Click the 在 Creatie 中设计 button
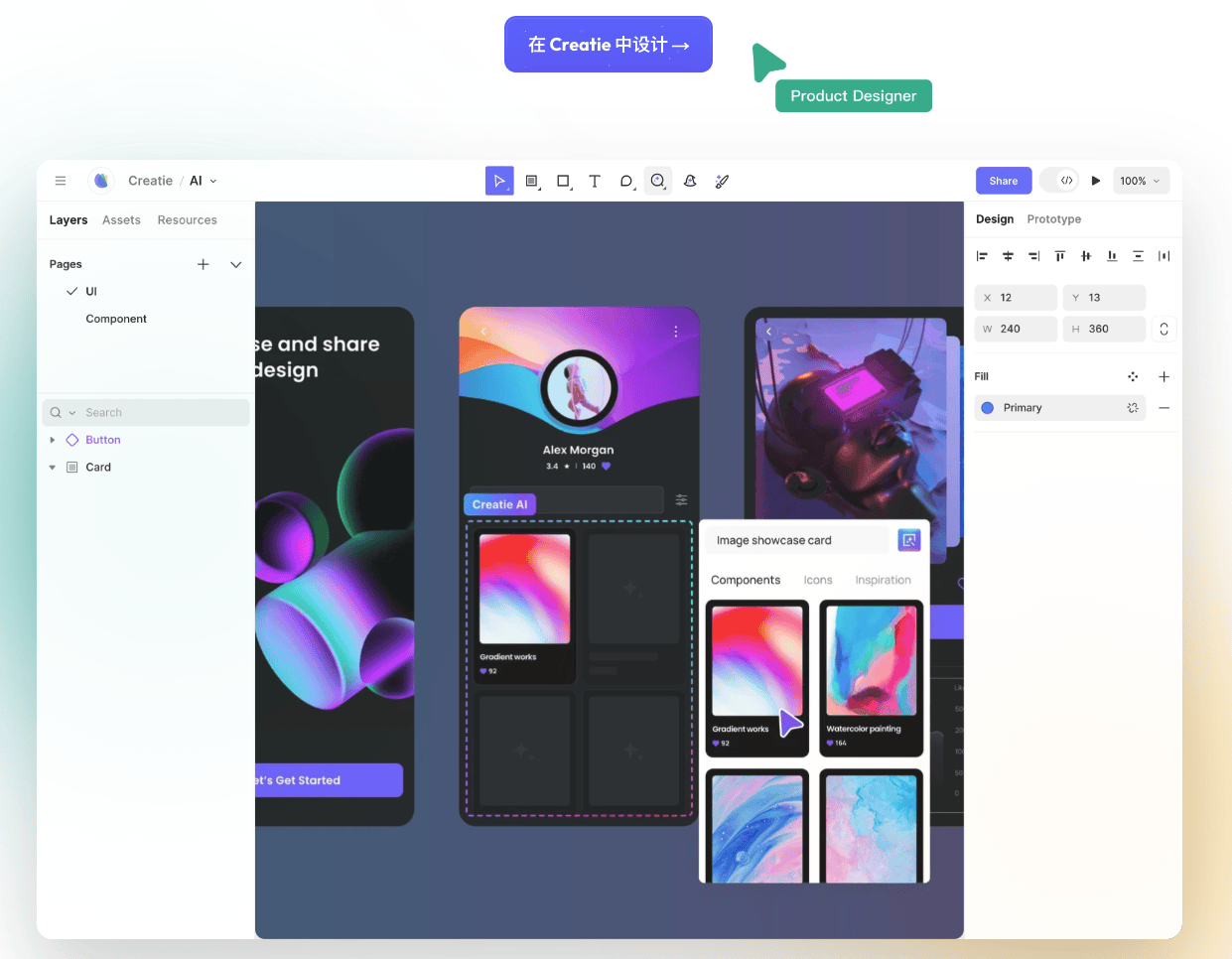 click(609, 45)
